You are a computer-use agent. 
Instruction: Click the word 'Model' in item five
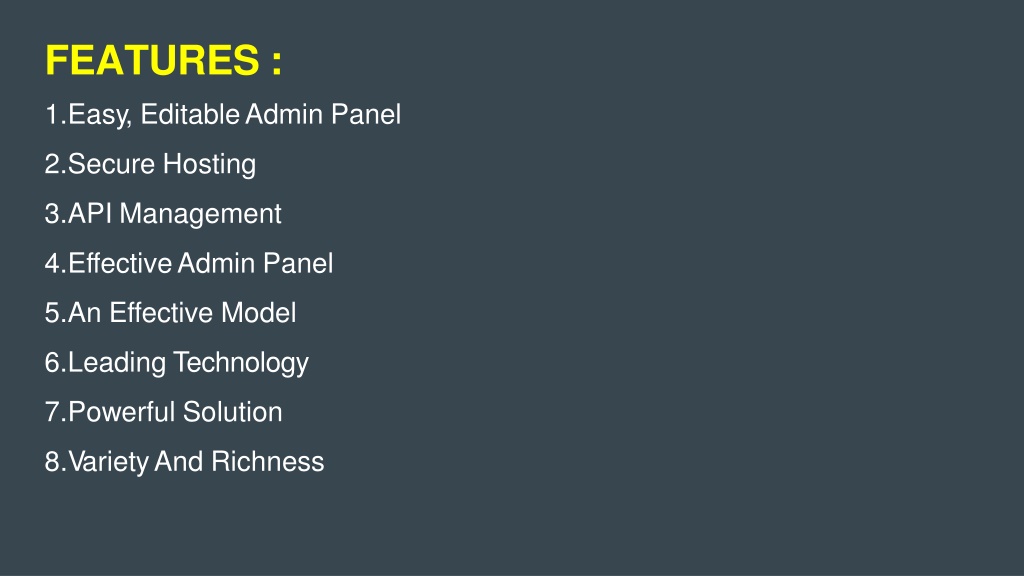tap(259, 313)
